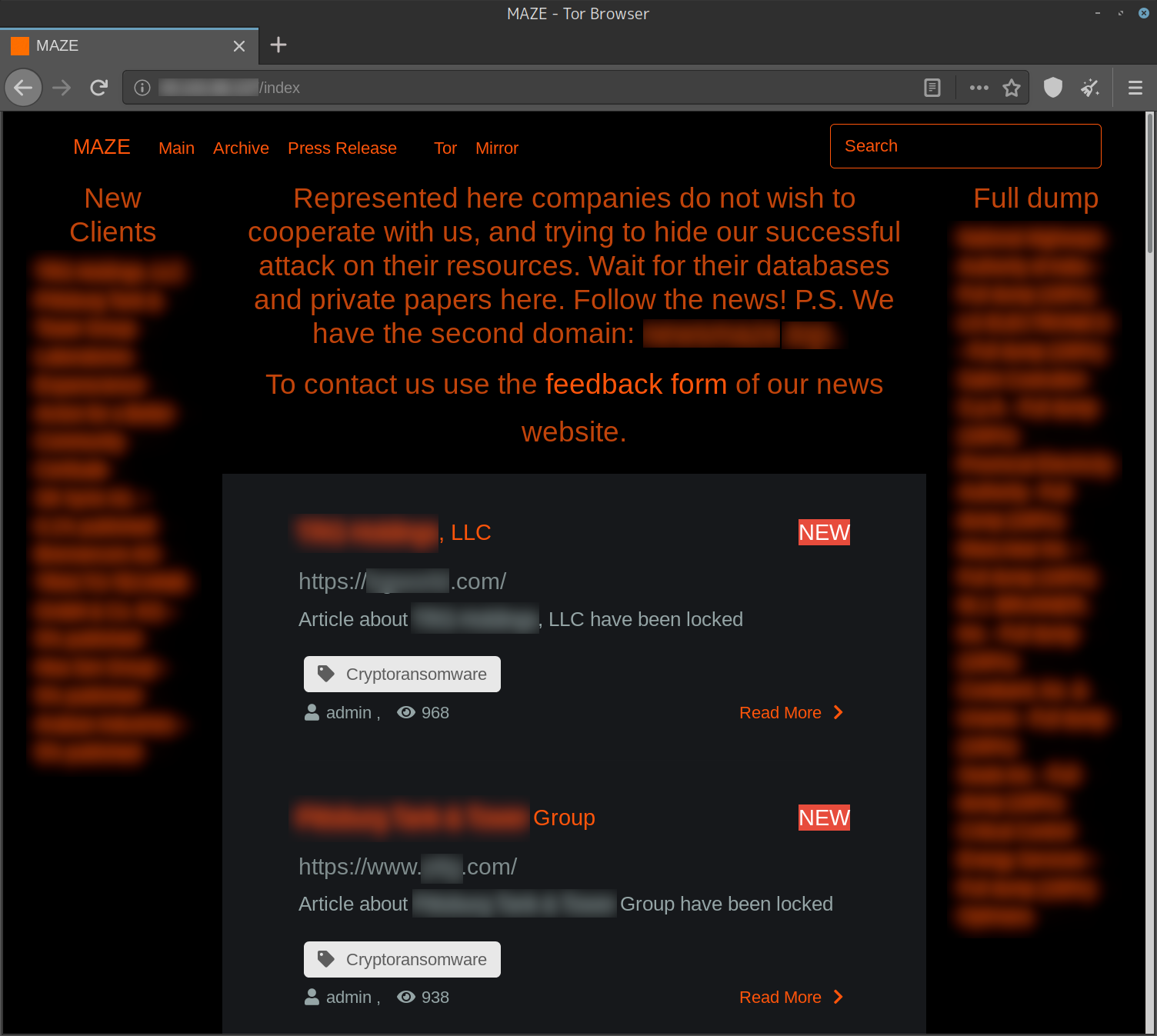The width and height of the screenshot is (1157, 1036).
Task: Click the eye views icon showing 968
Action: (405, 712)
